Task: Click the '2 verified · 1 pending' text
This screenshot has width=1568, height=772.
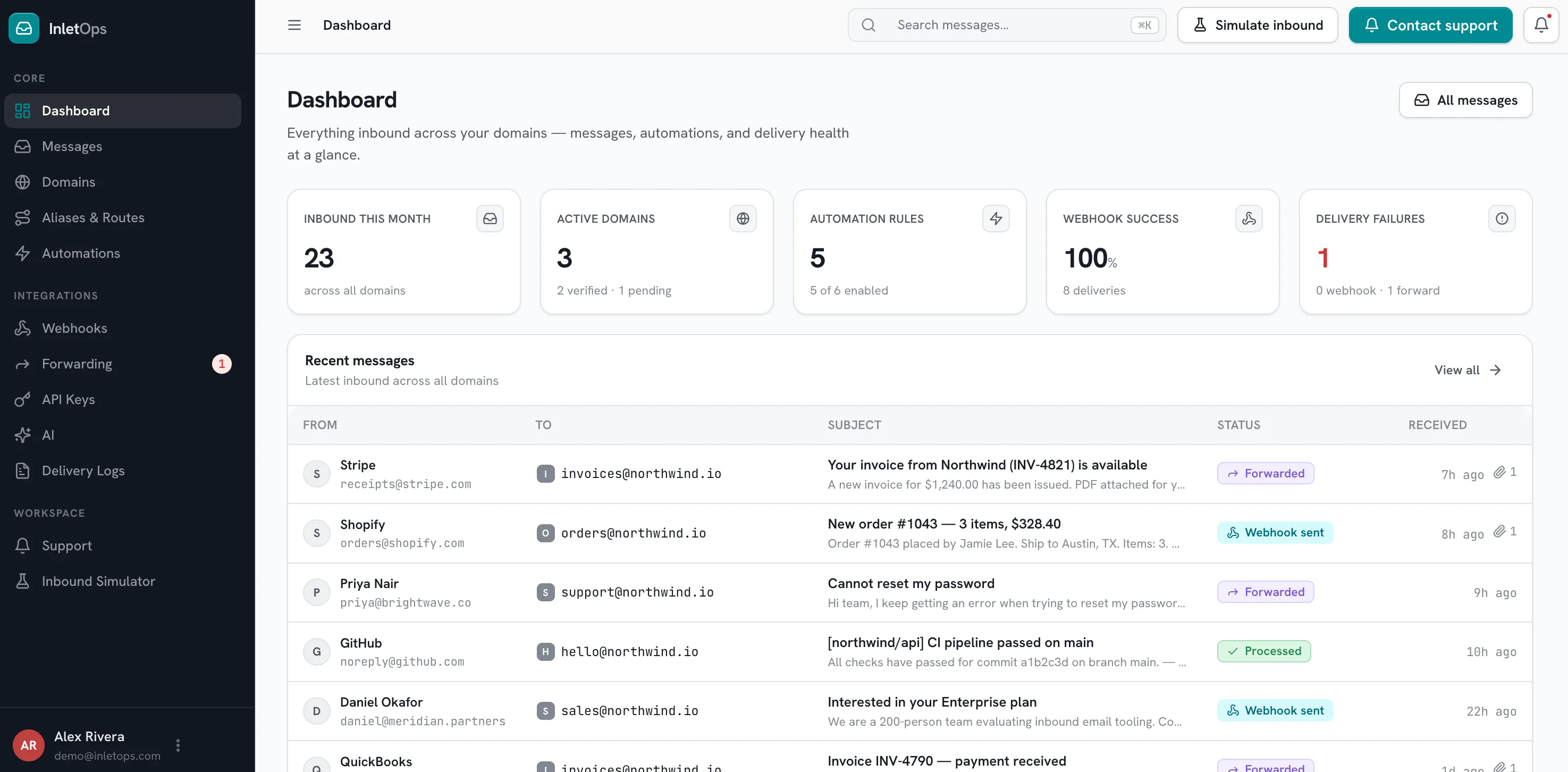Action: click(613, 290)
